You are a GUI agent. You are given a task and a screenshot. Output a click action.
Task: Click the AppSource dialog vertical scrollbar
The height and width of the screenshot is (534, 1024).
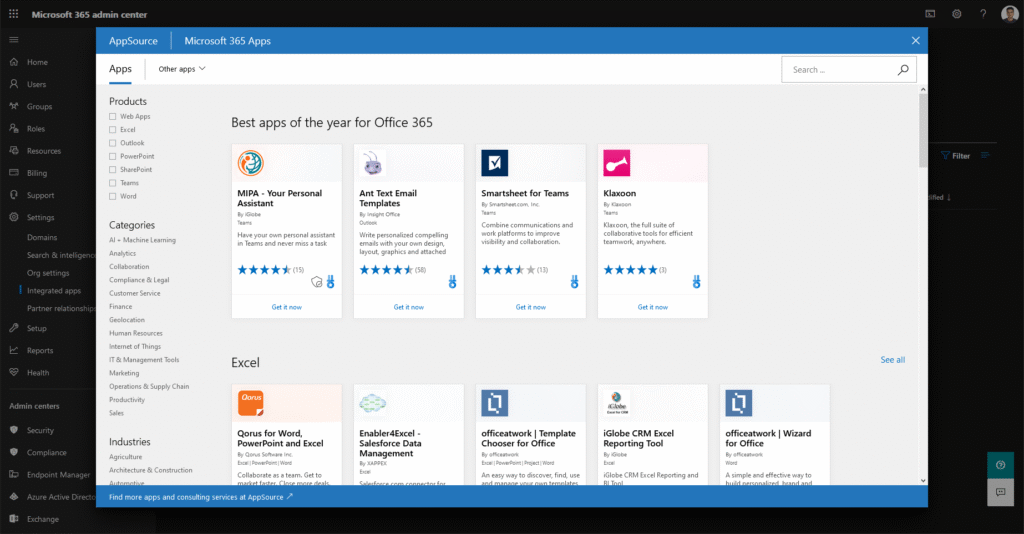[923, 131]
